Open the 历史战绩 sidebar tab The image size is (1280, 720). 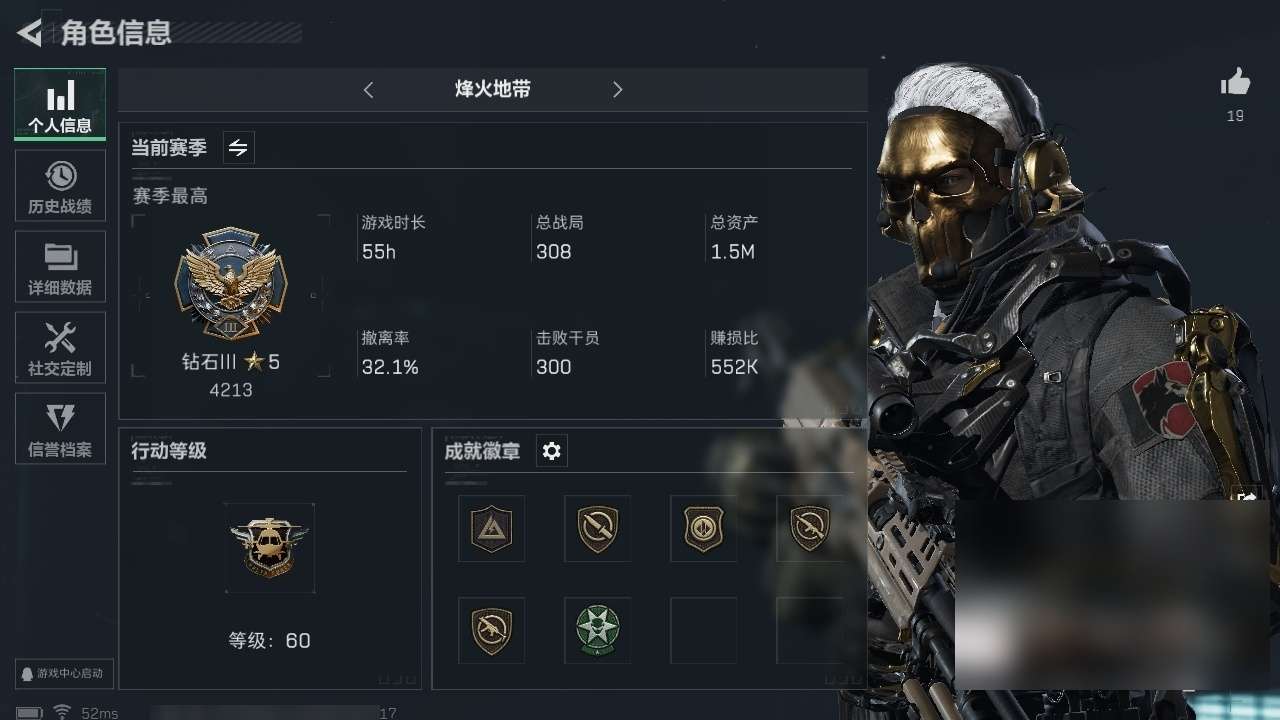coord(60,186)
